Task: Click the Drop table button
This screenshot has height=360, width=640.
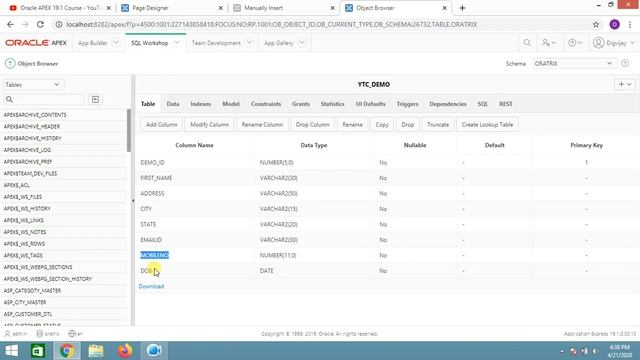Action: [407, 124]
